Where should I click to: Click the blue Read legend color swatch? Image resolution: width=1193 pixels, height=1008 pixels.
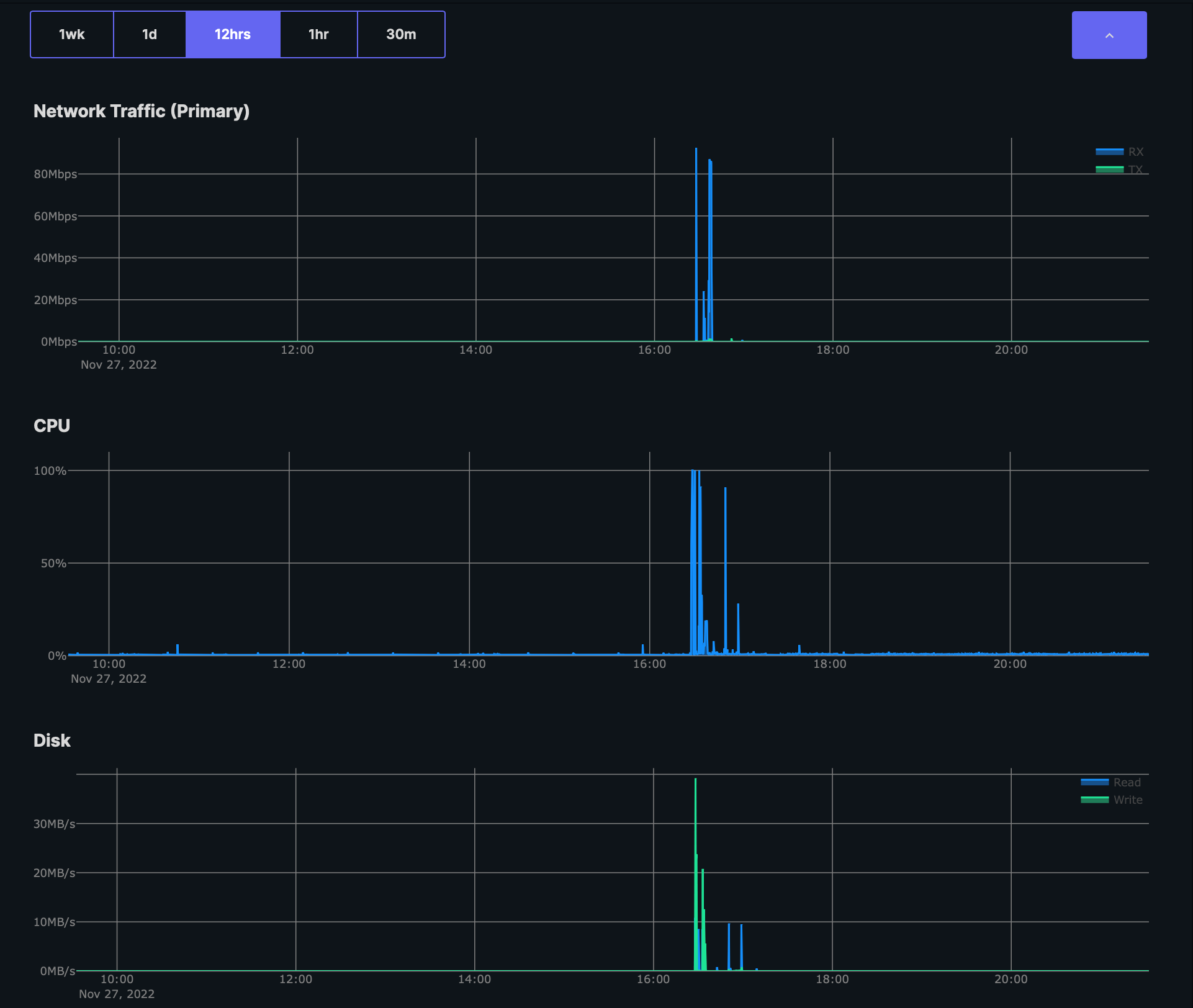[1094, 783]
